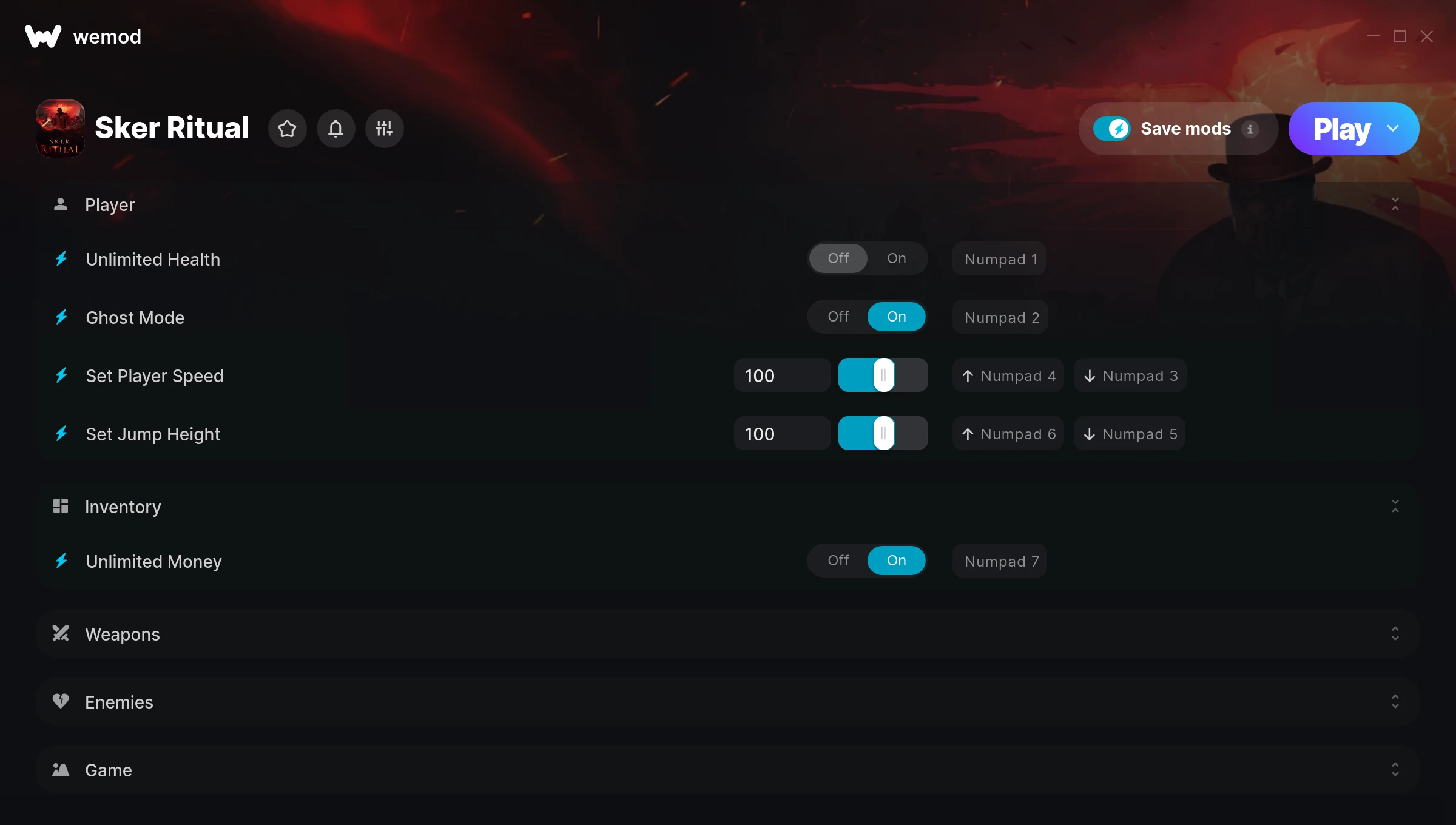
Task: Change the Numpad 1 hotkey for Unlimited Health
Action: (x=999, y=259)
